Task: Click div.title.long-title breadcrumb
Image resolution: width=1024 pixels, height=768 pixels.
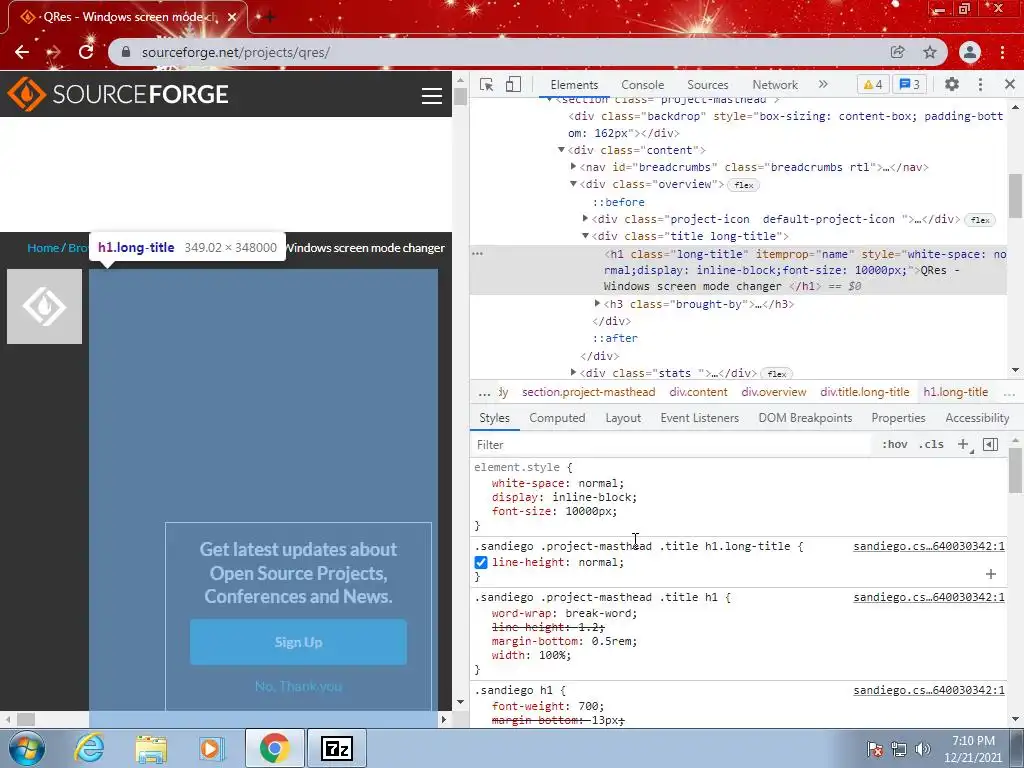Action: pos(865,392)
